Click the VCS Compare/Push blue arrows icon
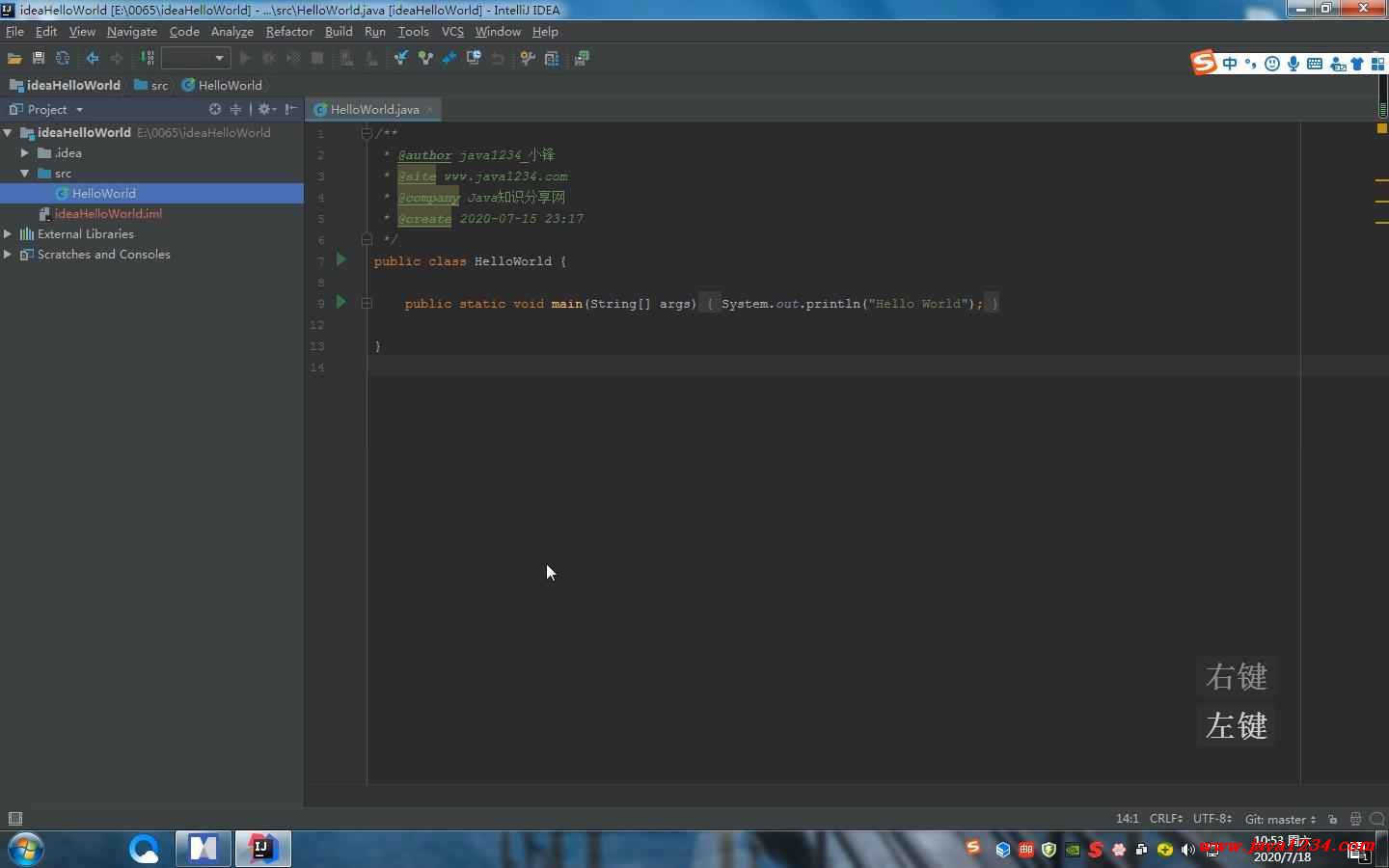 point(449,59)
